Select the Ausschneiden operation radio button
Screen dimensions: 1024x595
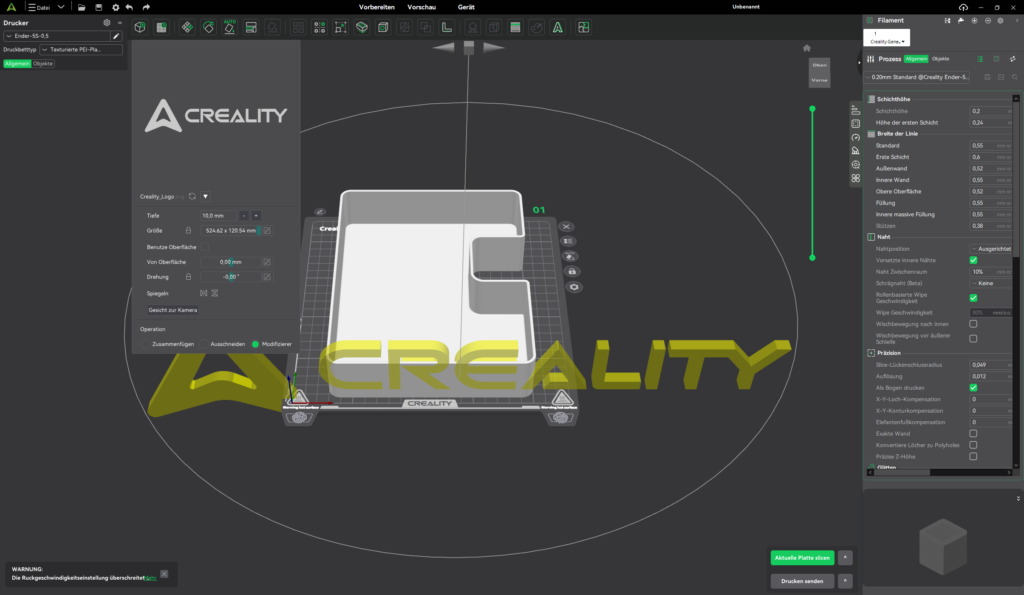204,344
